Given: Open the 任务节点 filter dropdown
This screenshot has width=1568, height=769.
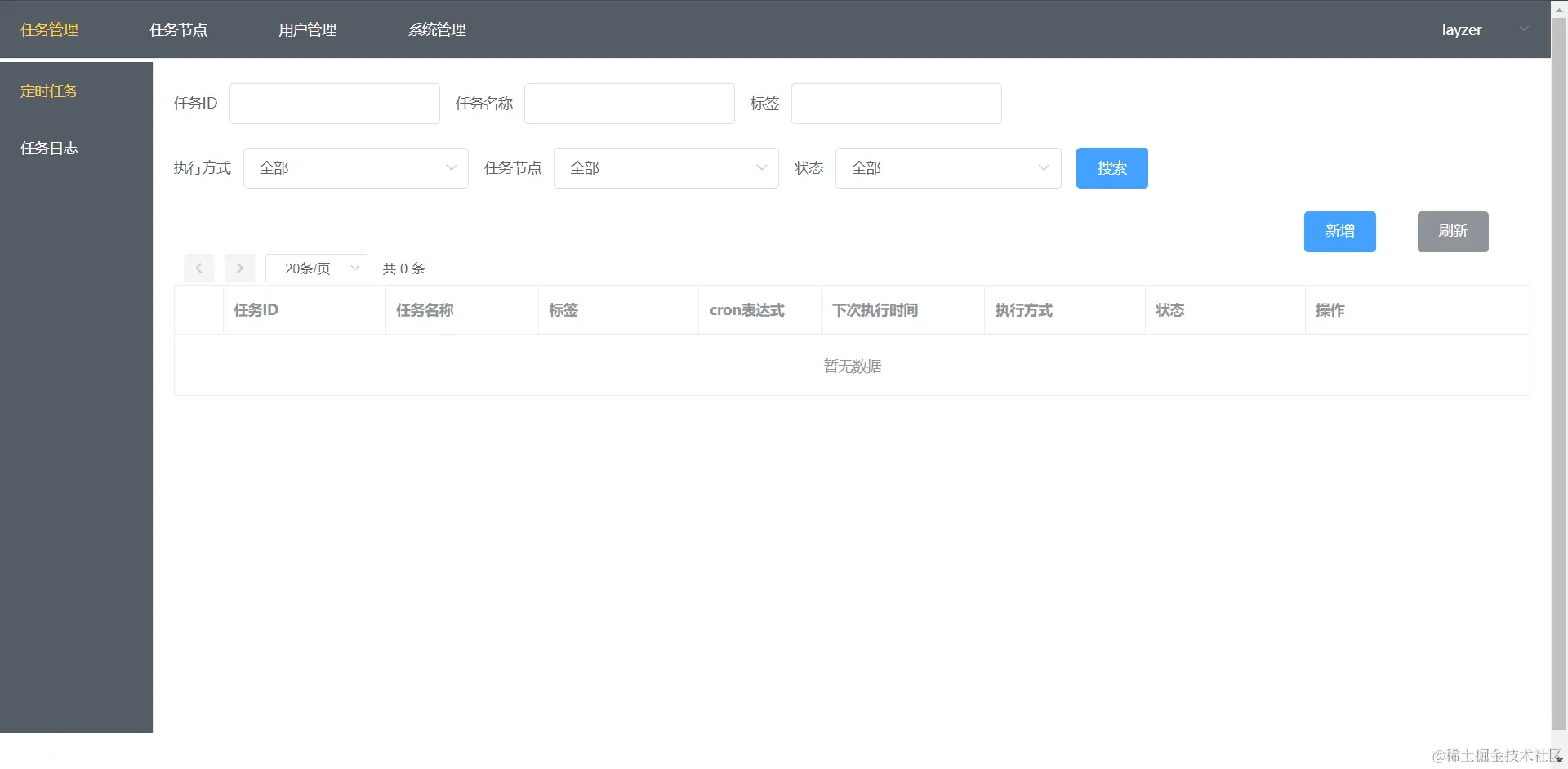Looking at the screenshot, I should click(666, 168).
